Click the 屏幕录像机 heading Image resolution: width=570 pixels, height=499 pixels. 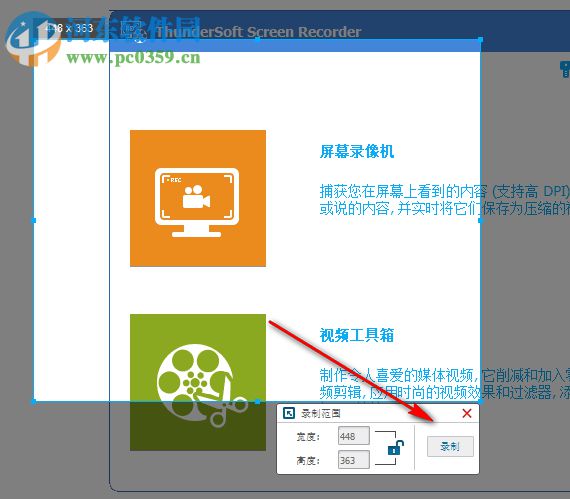point(357,151)
